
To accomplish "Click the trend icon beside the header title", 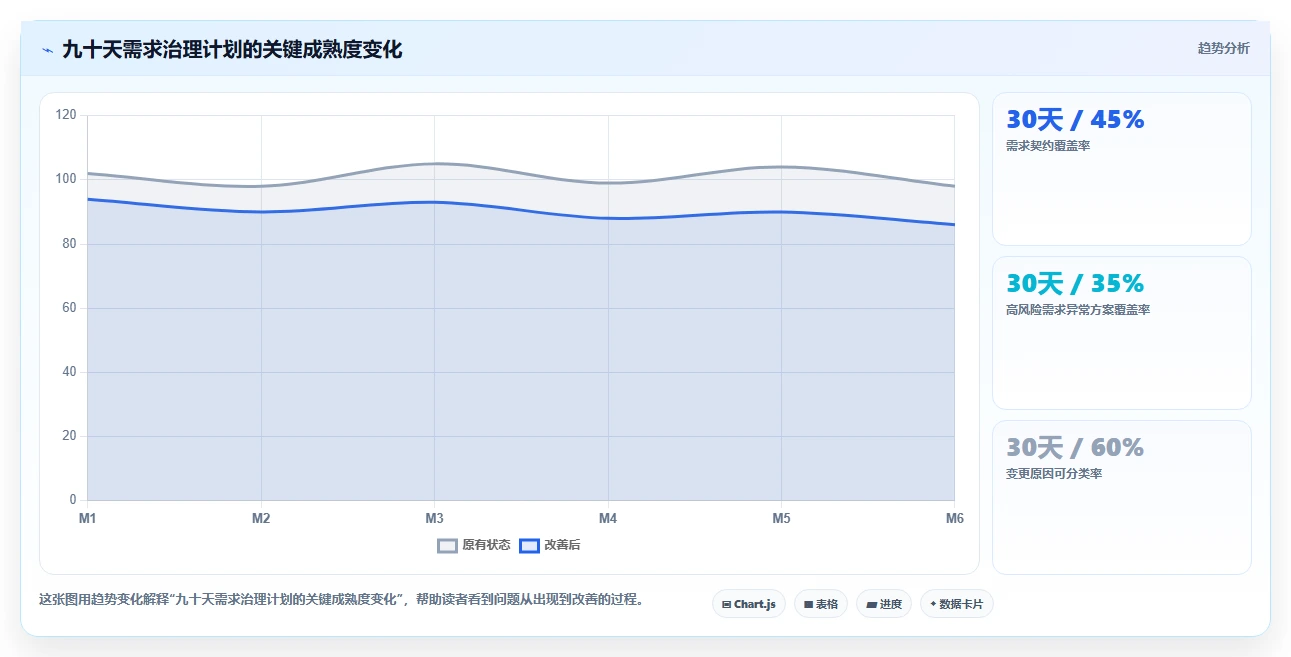I will 47,50.
